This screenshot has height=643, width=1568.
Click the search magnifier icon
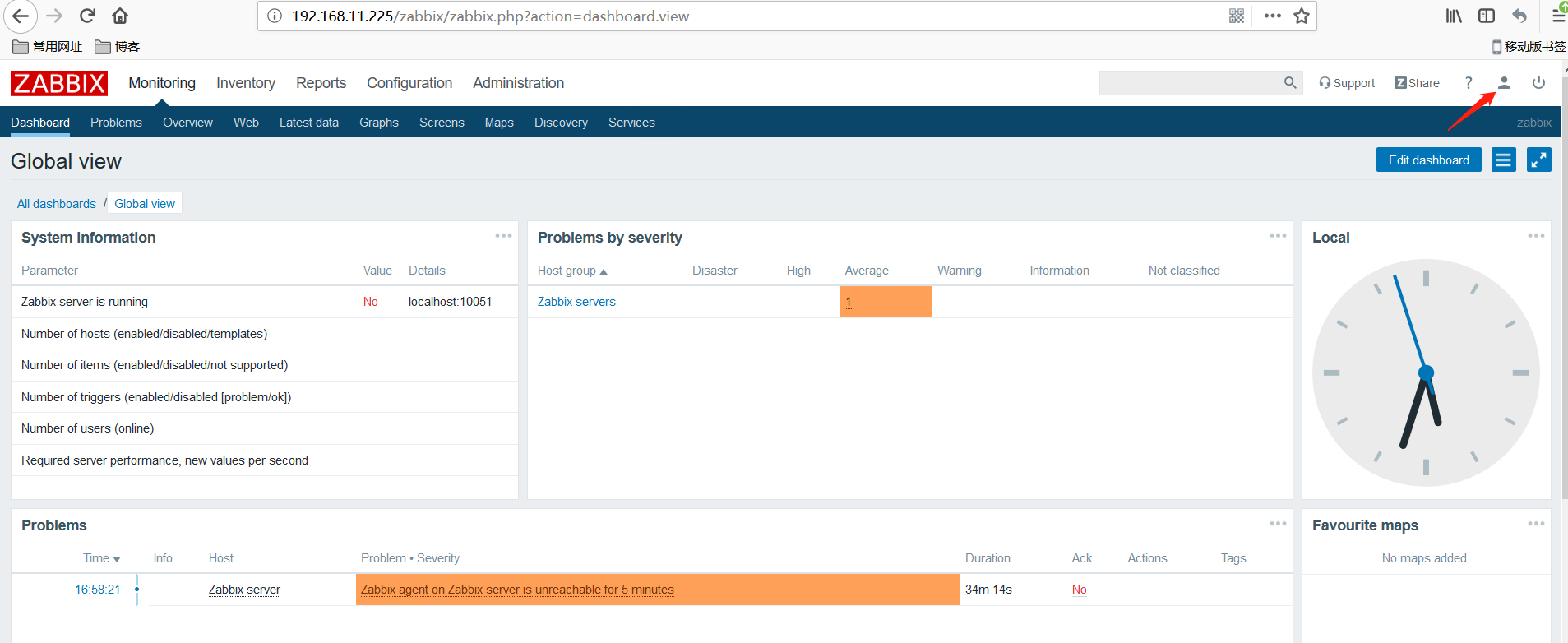(1290, 83)
